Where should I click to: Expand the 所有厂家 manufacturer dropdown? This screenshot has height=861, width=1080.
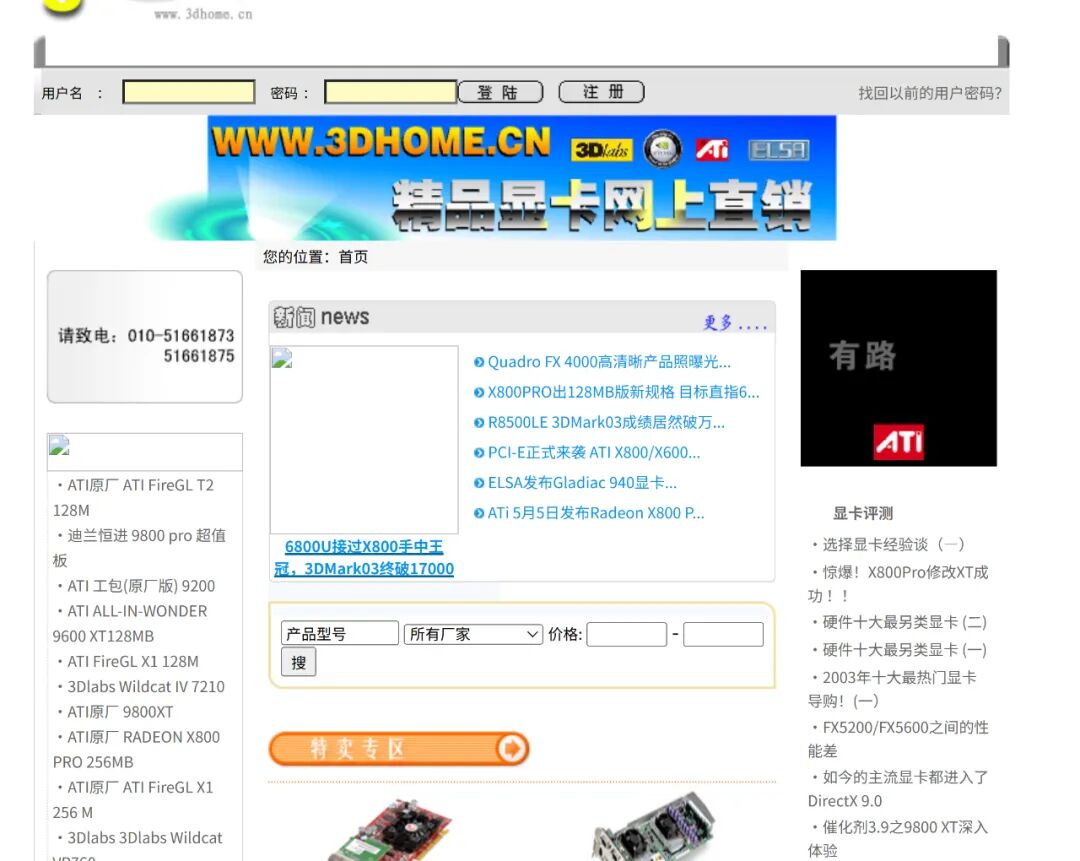pos(473,634)
